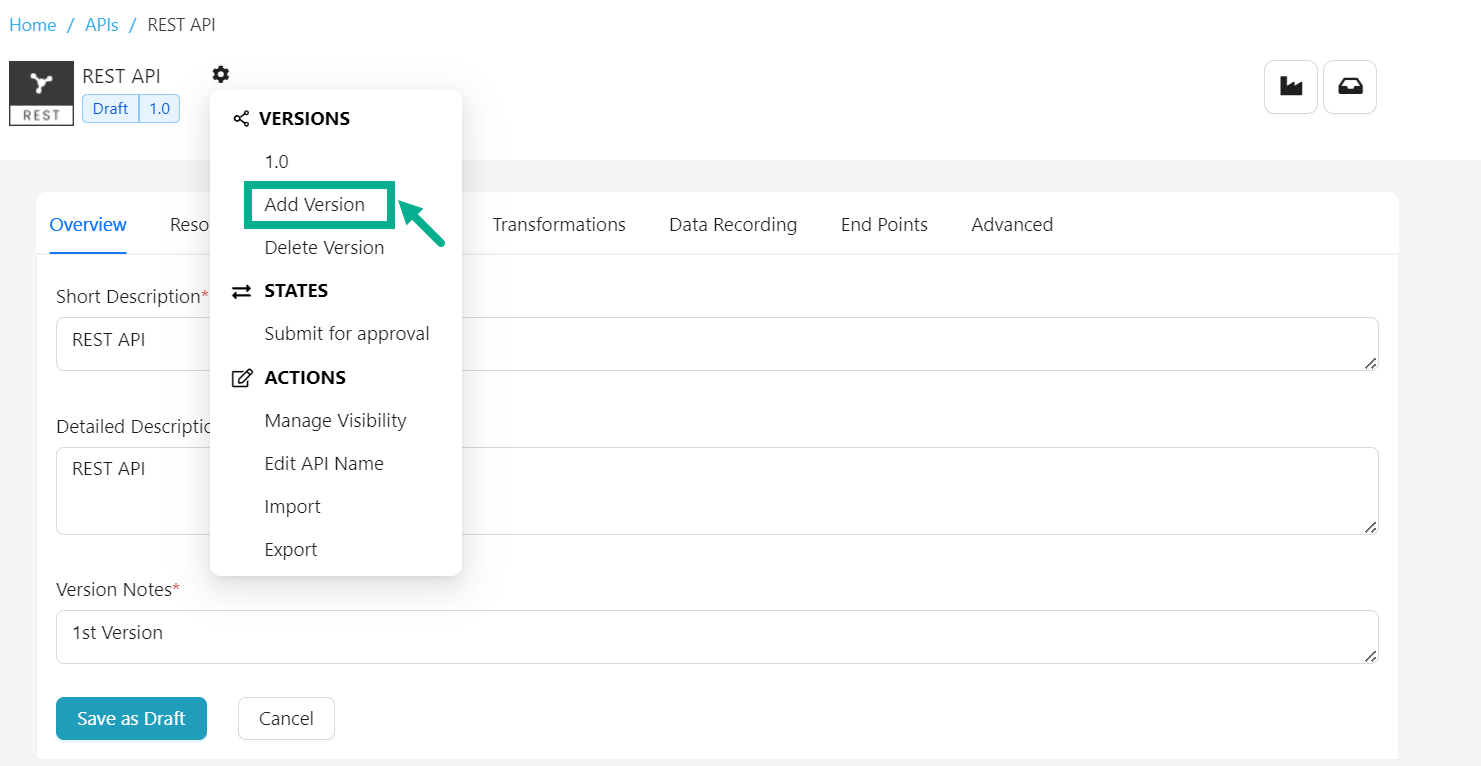Click the REST API logo thumbnail
Screen dimensions: 1481x766
(41, 93)
